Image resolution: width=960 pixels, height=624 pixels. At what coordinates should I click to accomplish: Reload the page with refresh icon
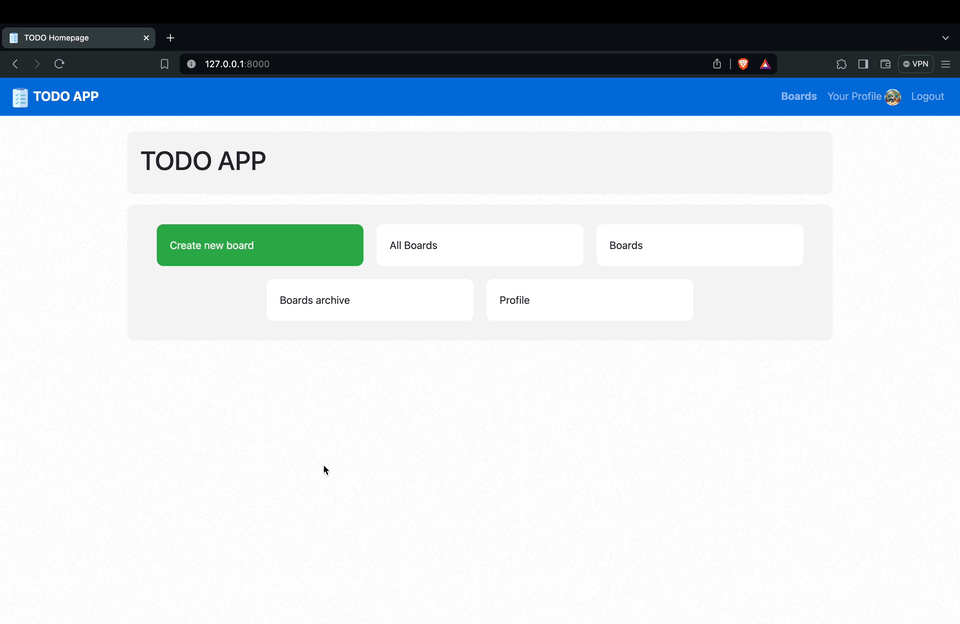(x=59, y=64)
